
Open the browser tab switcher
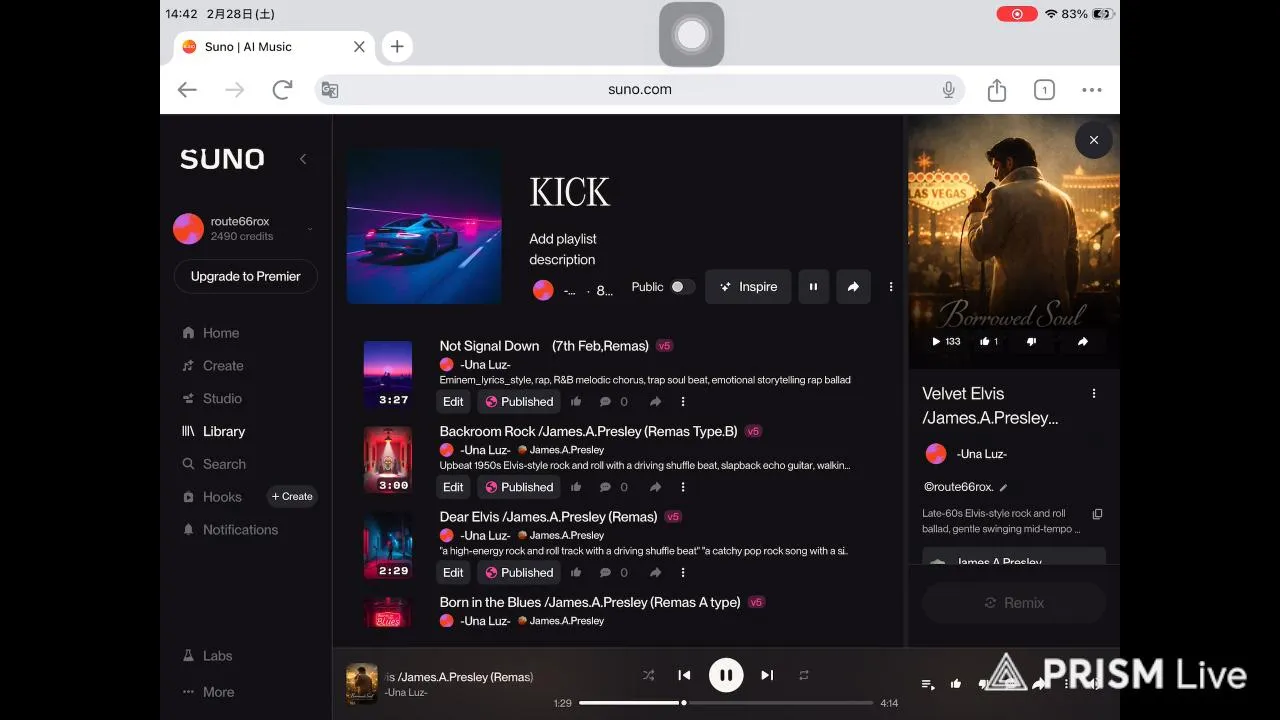[1044, 90]
